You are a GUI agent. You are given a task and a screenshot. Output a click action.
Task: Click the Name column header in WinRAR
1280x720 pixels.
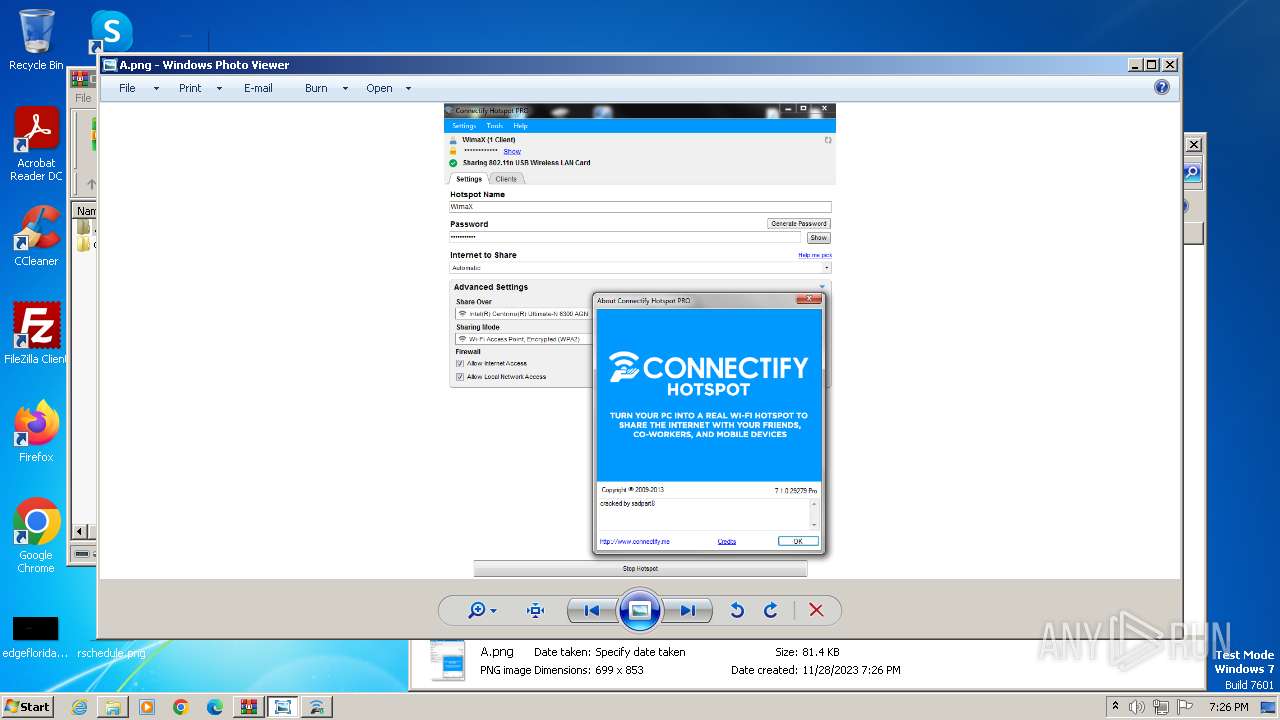tap(86, 211)
